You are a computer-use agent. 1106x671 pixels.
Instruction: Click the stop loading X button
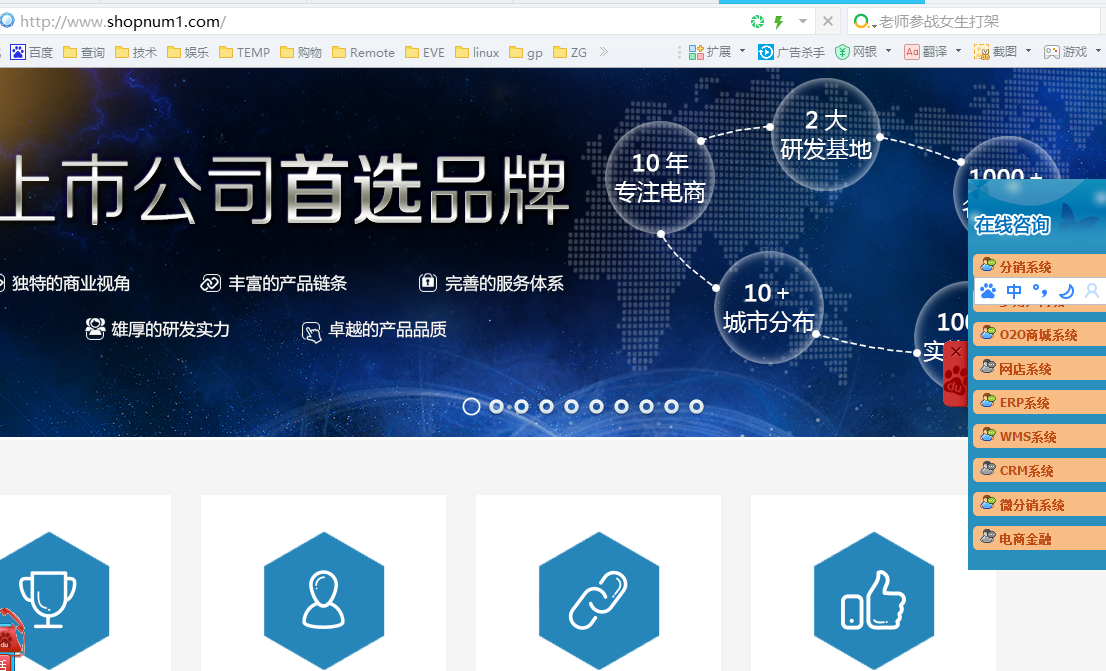pyautogui.click(x=828, y=21)
